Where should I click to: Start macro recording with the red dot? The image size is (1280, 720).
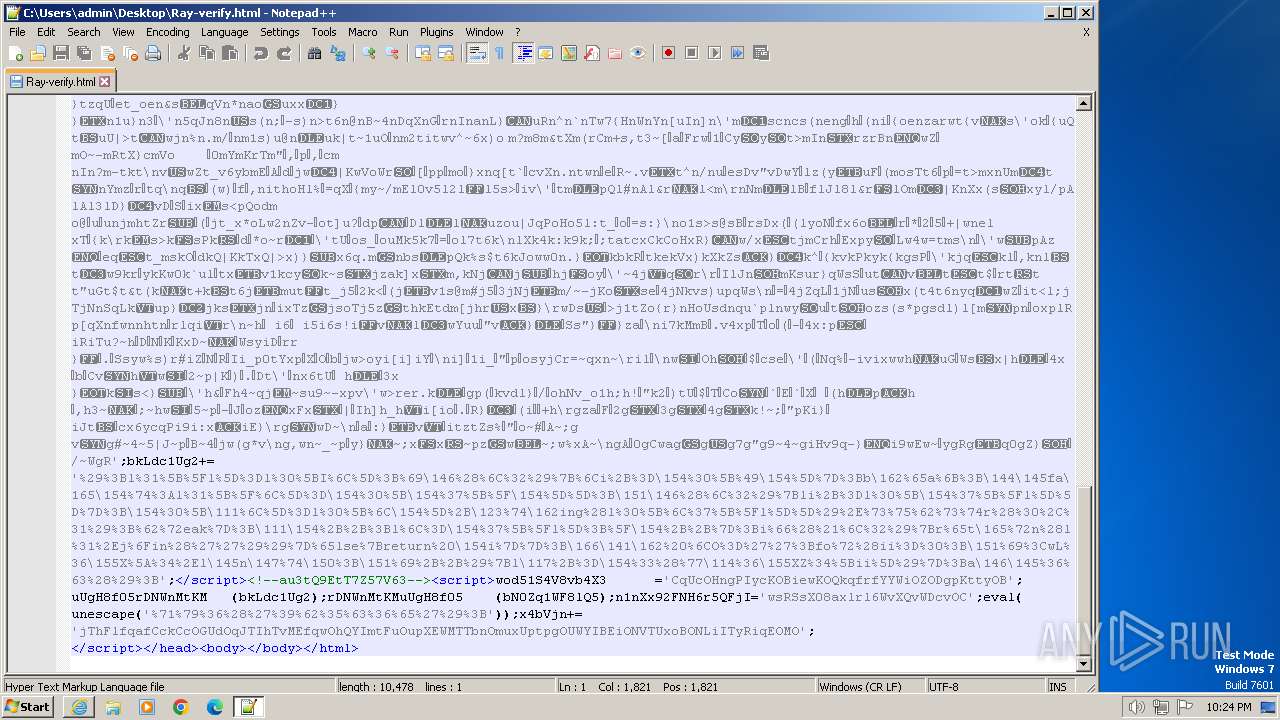(669, 53)
